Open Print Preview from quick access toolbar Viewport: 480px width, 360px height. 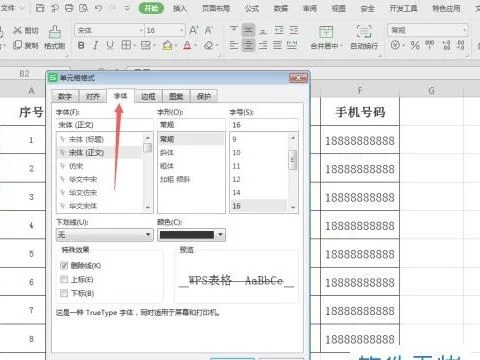pyautogui.click(x=83, y=8)
